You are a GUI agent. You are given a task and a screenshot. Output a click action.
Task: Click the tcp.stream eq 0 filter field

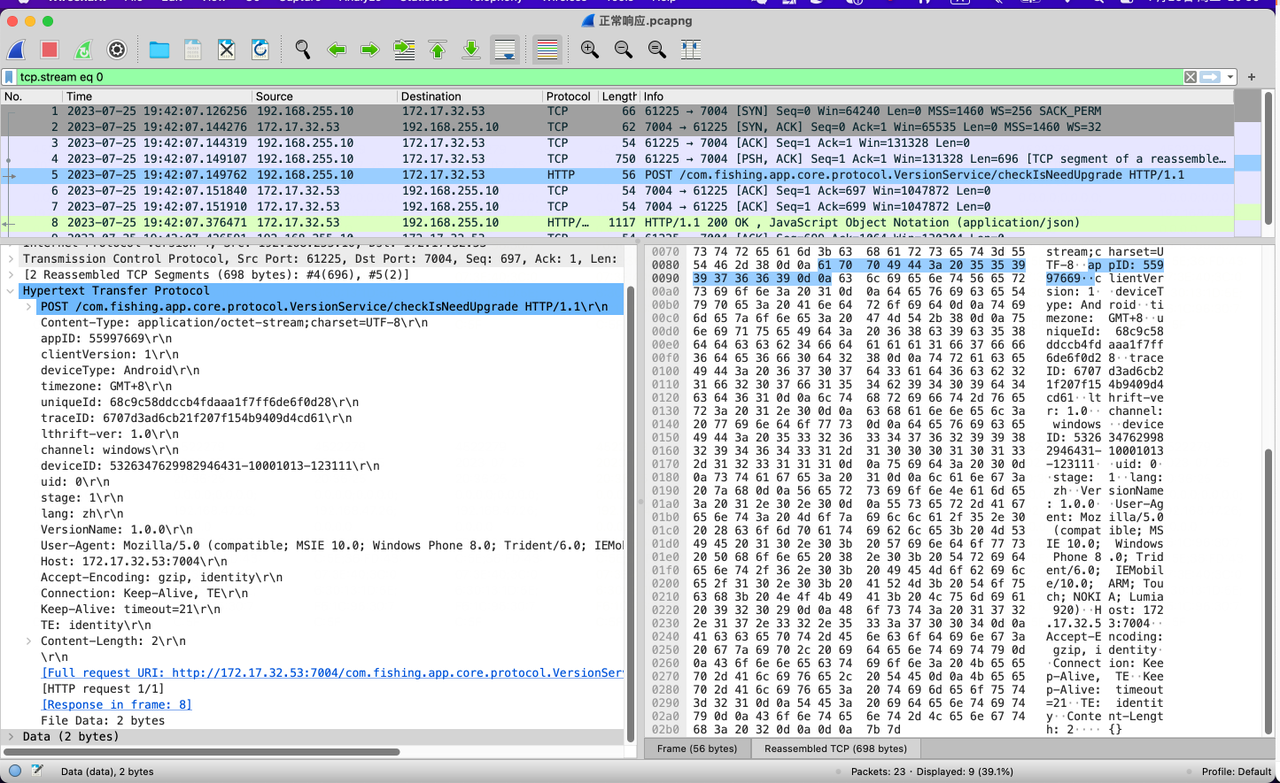tap(598, 77)
